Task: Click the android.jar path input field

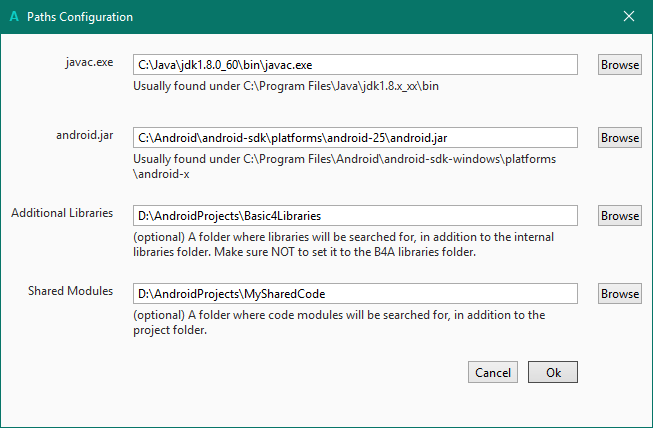Action: pos(355,137)
